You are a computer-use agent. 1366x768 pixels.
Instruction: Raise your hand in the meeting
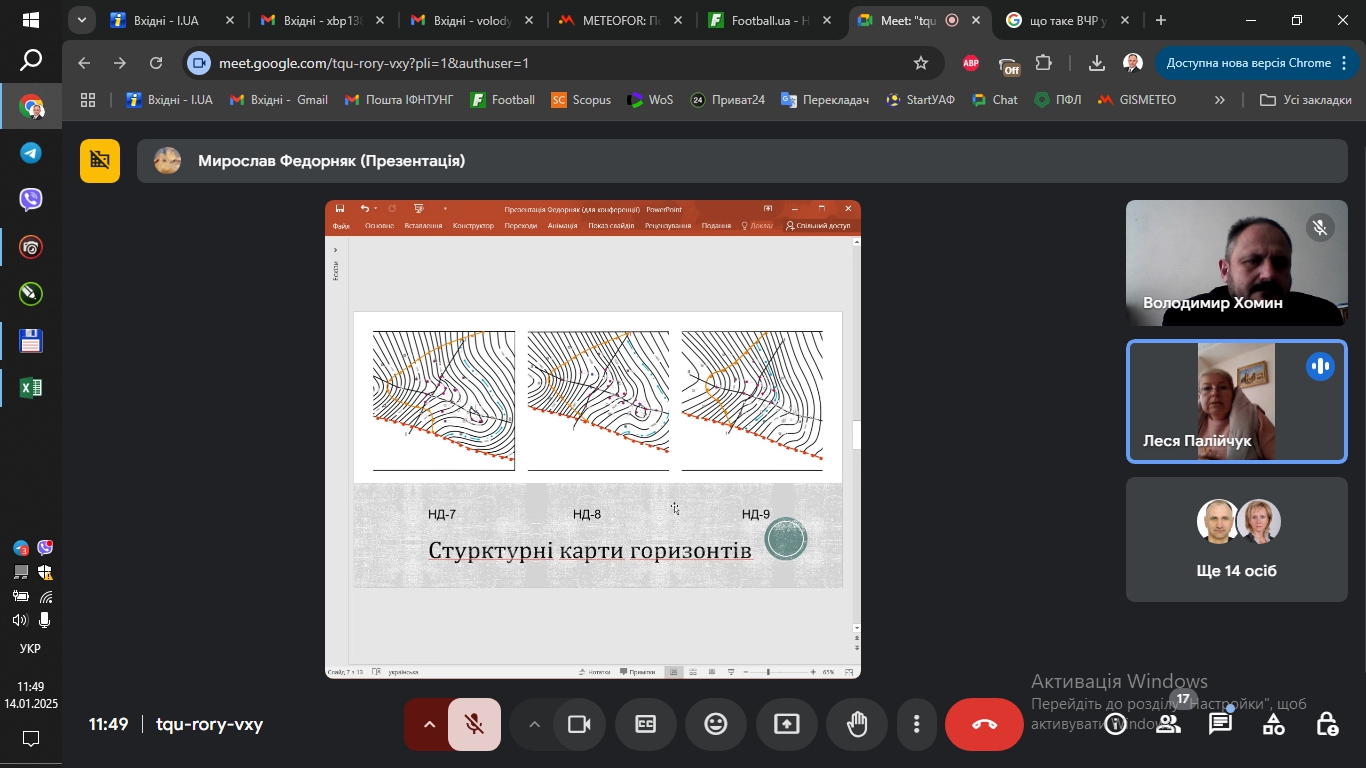click(x=857, y=724)
